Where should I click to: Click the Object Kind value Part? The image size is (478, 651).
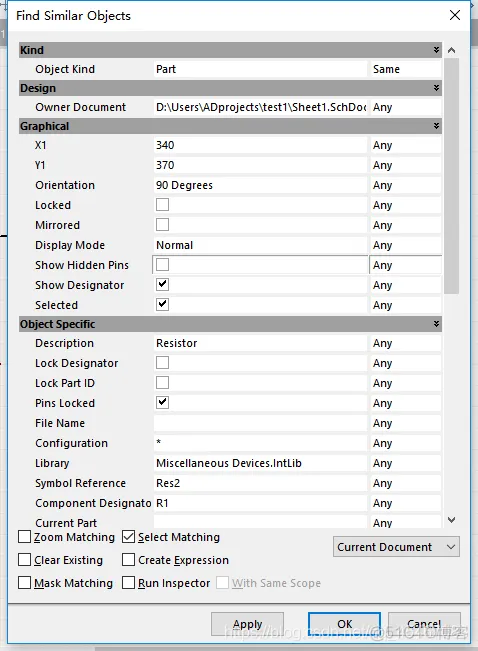tap(260, 69)
